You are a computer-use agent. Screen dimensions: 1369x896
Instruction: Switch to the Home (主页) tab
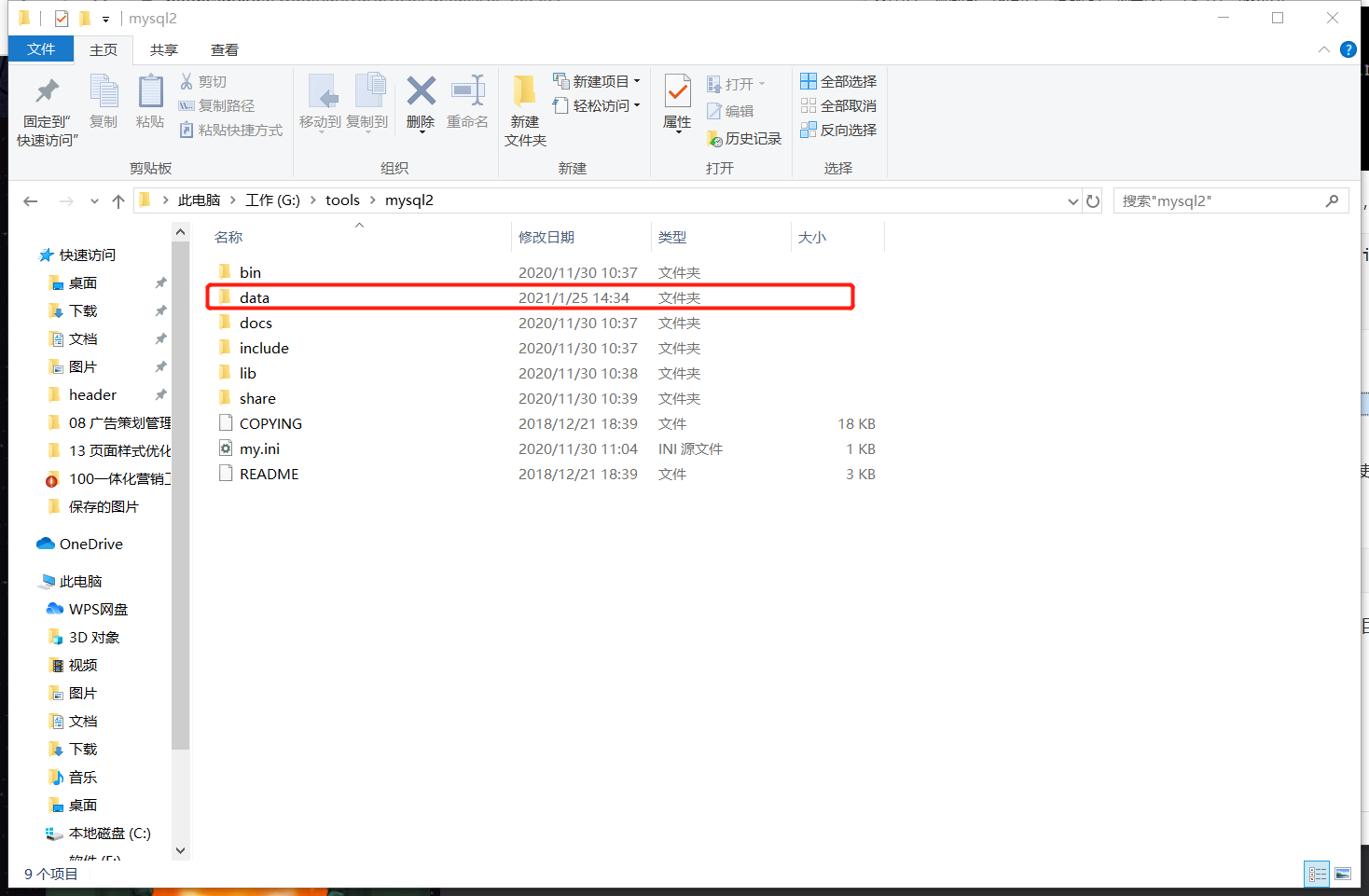(x=104, y=50)
